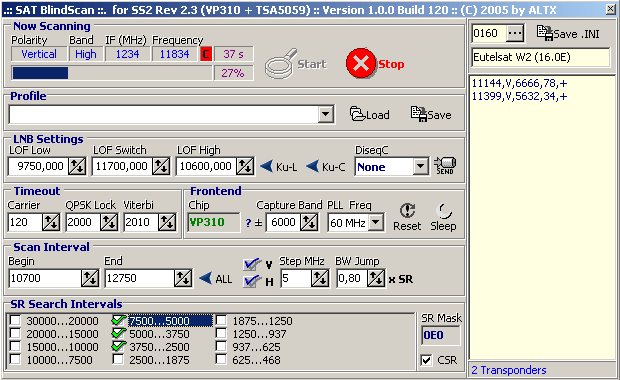
Task: Uncheck the 5000...3750 SR interval
Action: tap(118, 333)
